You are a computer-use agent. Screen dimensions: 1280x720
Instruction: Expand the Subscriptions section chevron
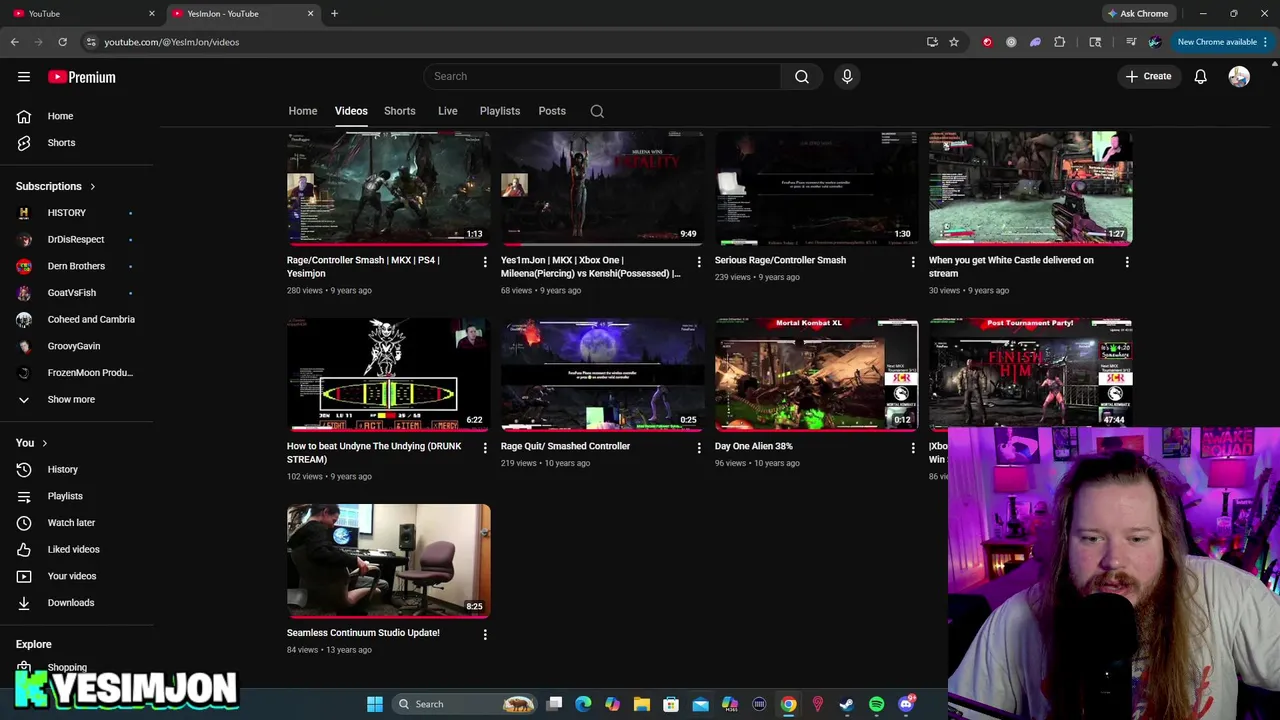coord(93,187)
